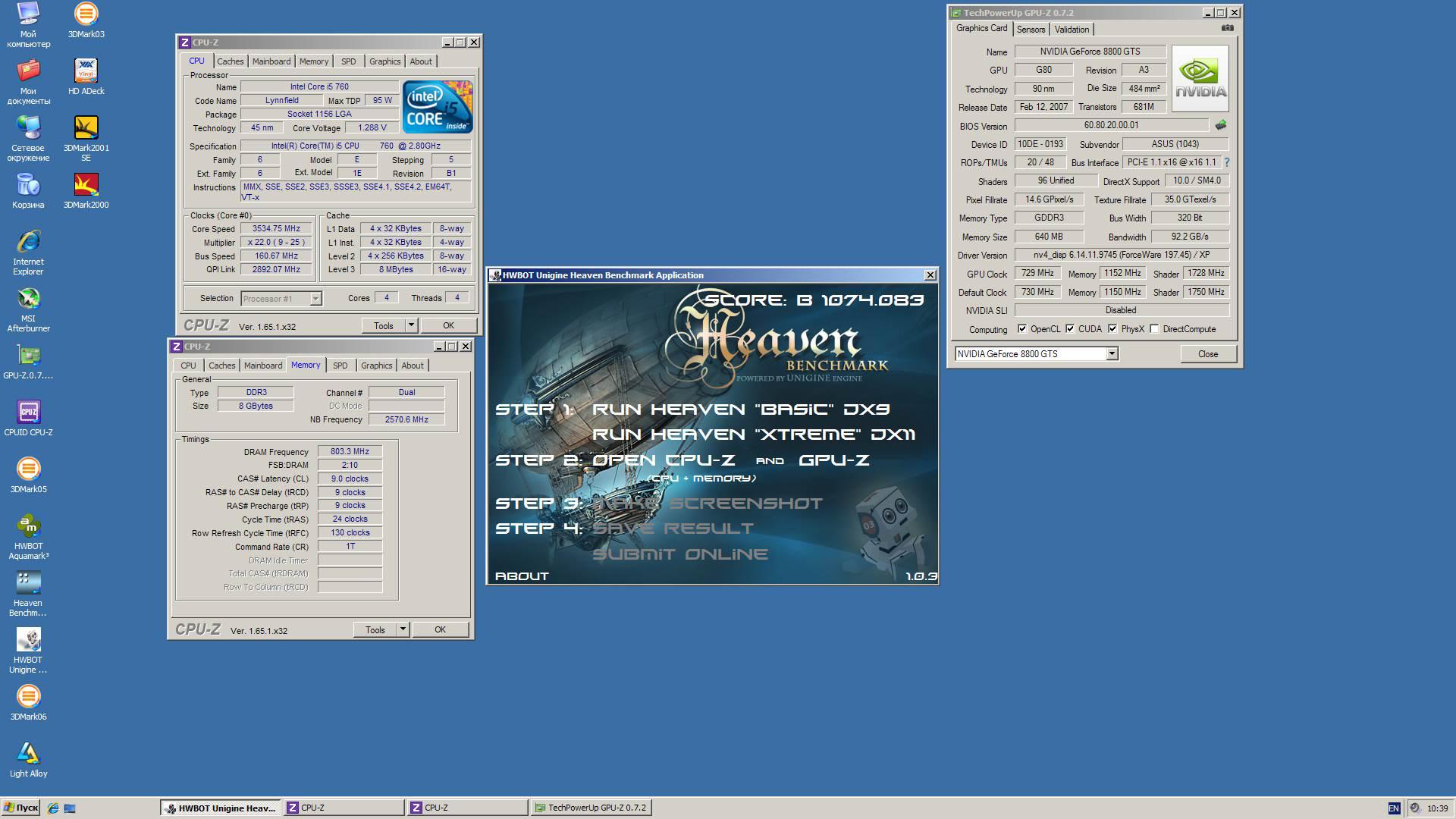Toggle the PhysX checkbox in GPU-Z
The height and width of the screenshot is (819, 1456).
click(1112, 328)
